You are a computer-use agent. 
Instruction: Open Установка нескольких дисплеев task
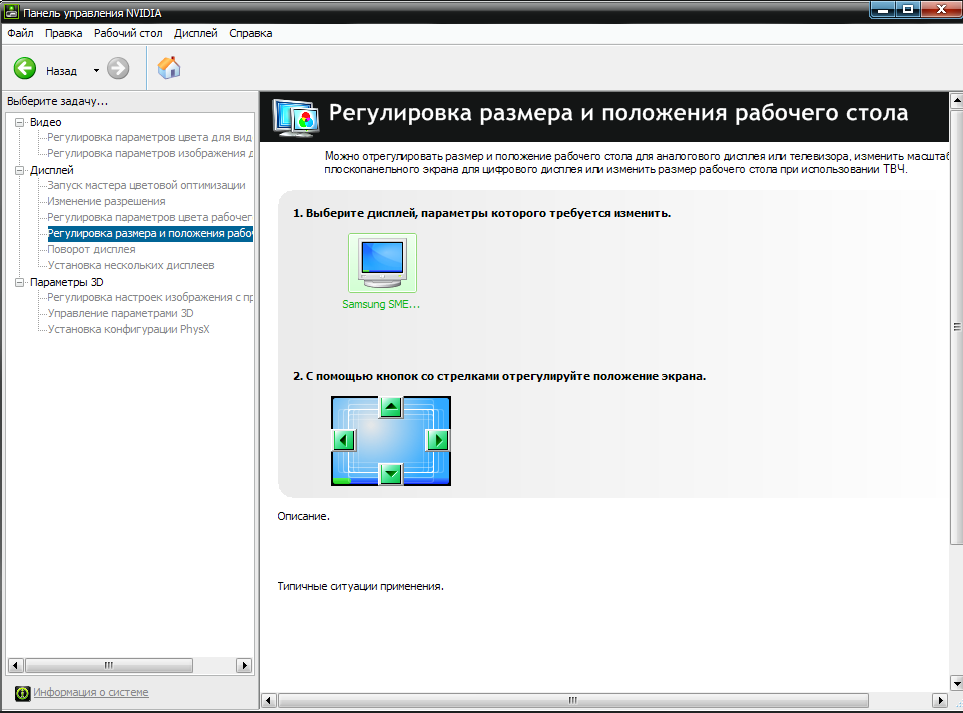131,265
